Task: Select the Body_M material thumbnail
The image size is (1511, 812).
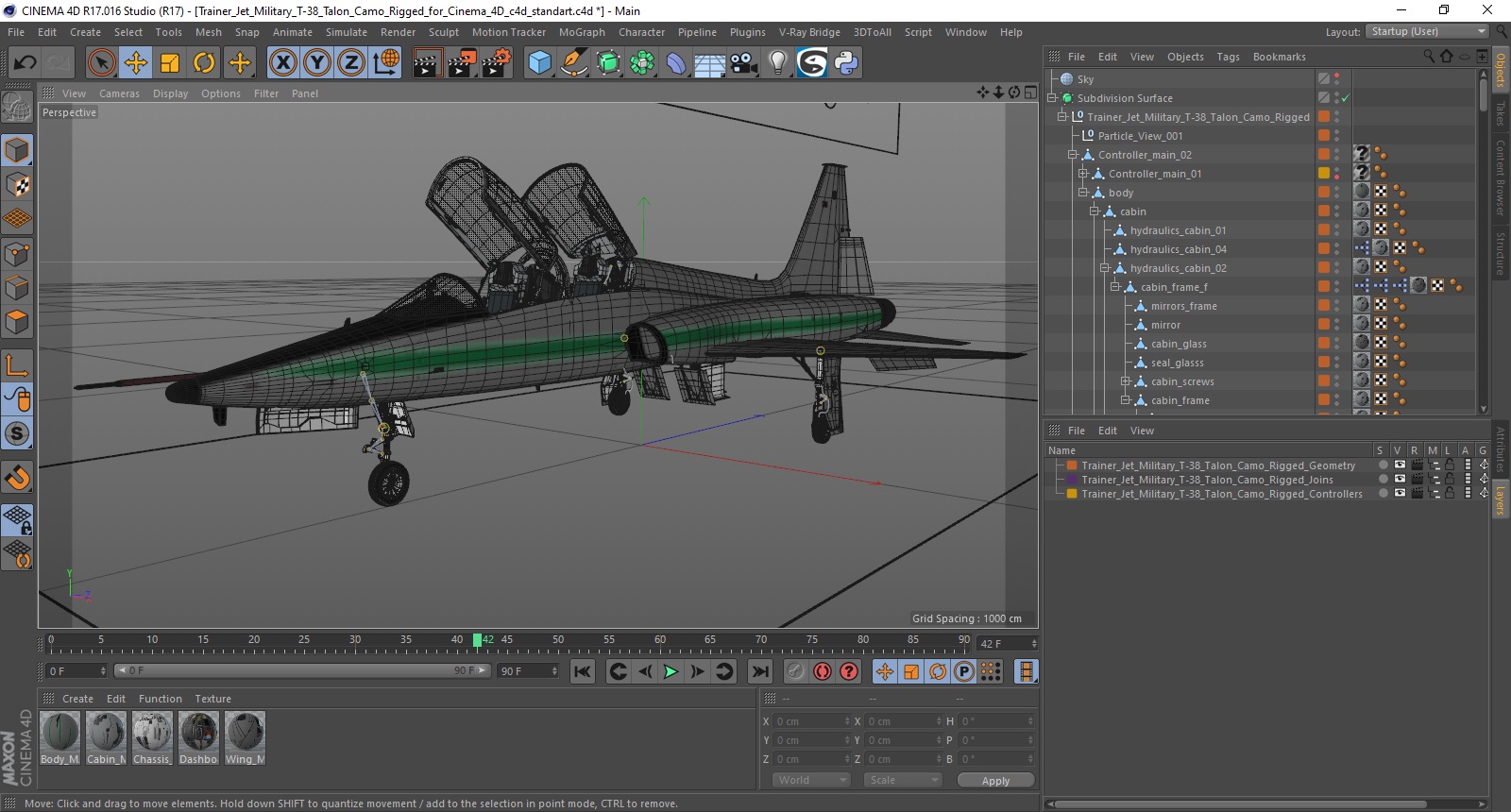Action: (x=60, y=732)
